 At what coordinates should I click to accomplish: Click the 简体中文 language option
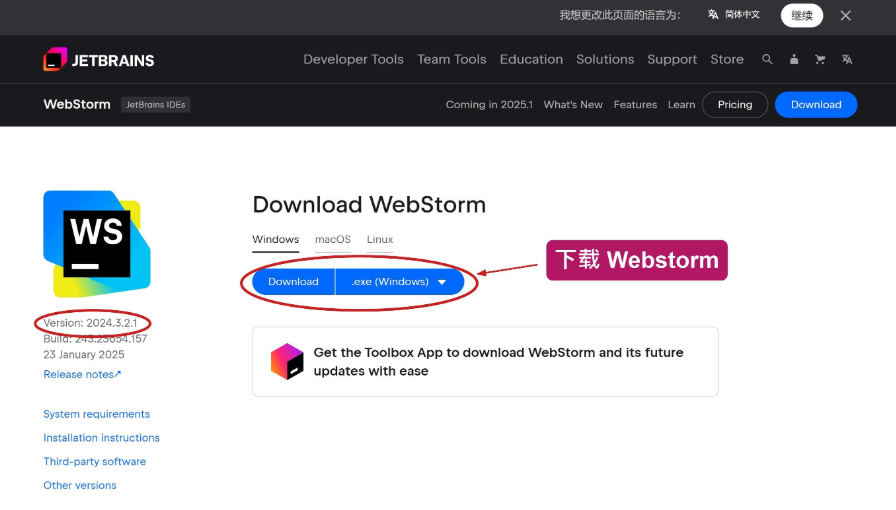click(x=734, y=15)
